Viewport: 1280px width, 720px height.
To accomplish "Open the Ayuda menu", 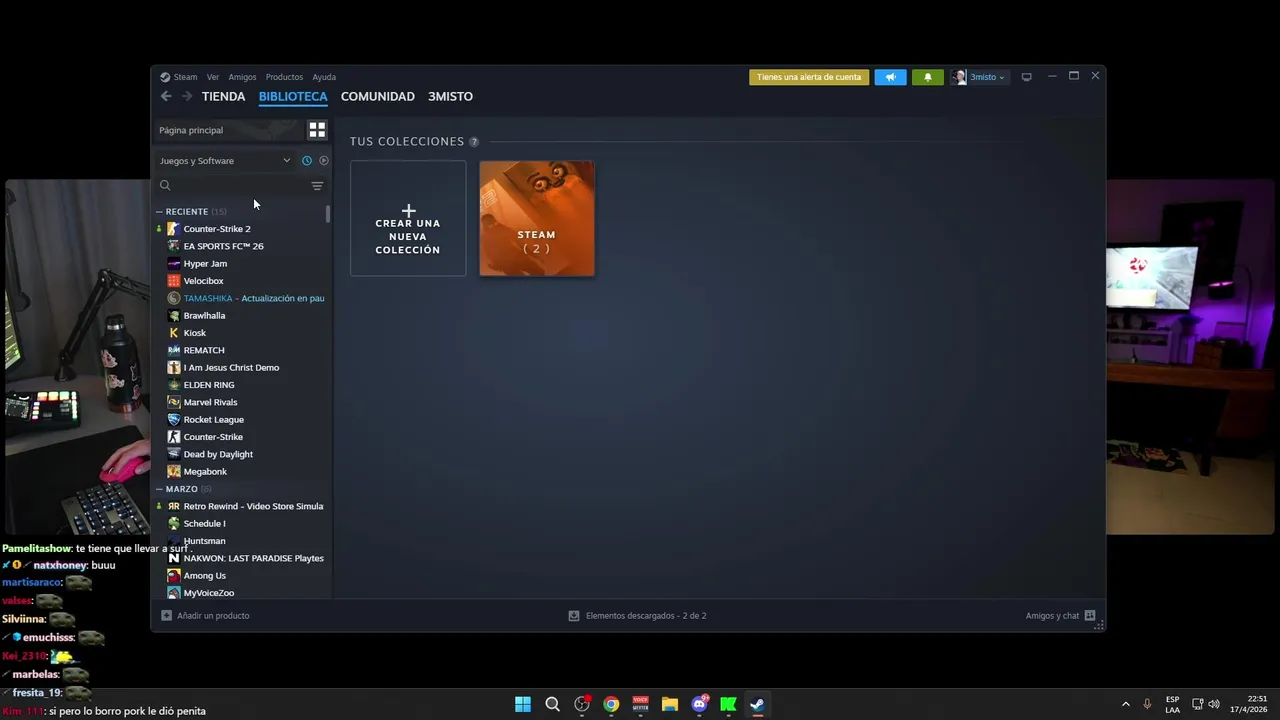I will pos(324,77).
